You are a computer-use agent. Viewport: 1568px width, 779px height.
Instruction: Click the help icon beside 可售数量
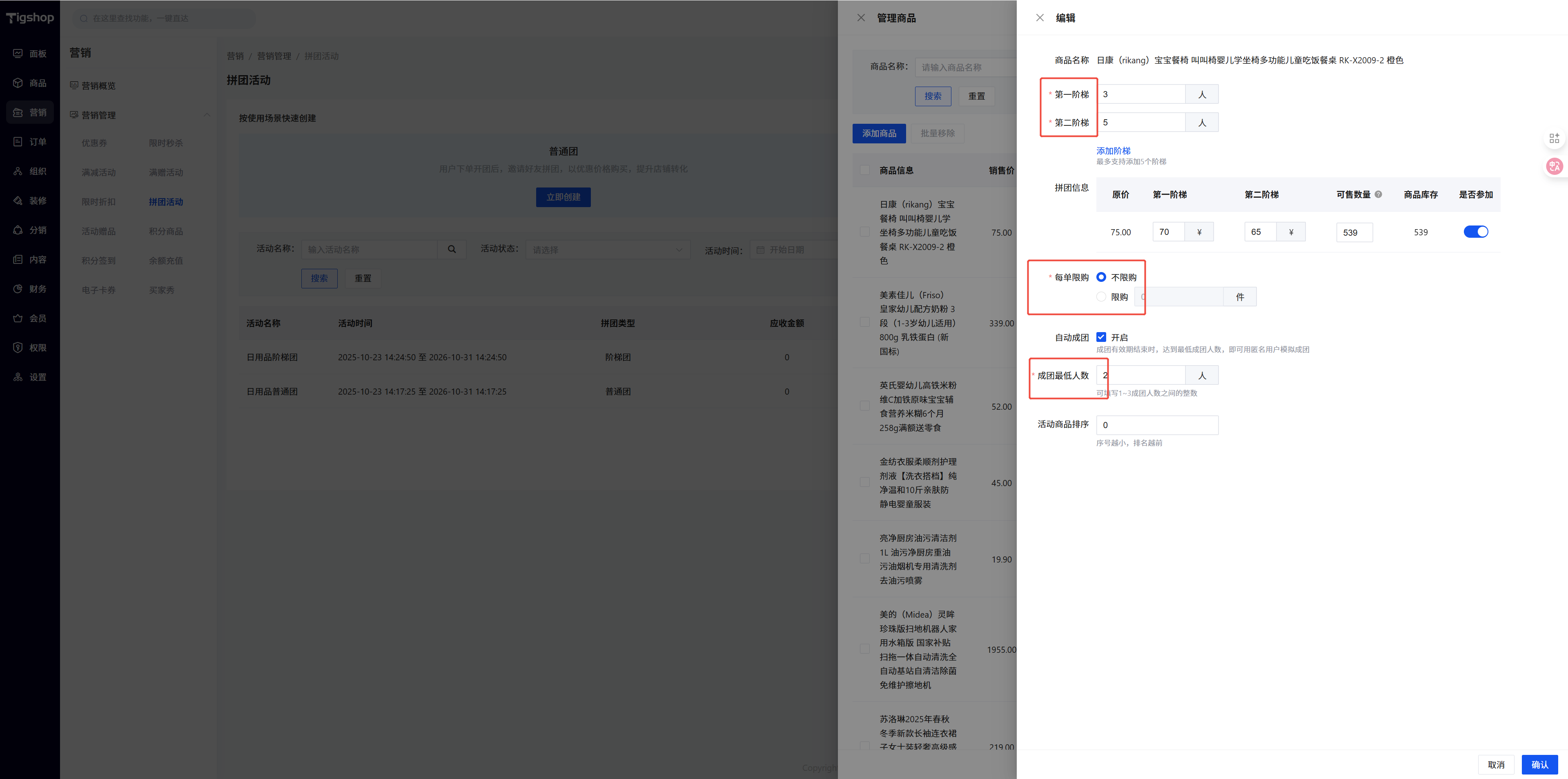[x=1378, y=194]
